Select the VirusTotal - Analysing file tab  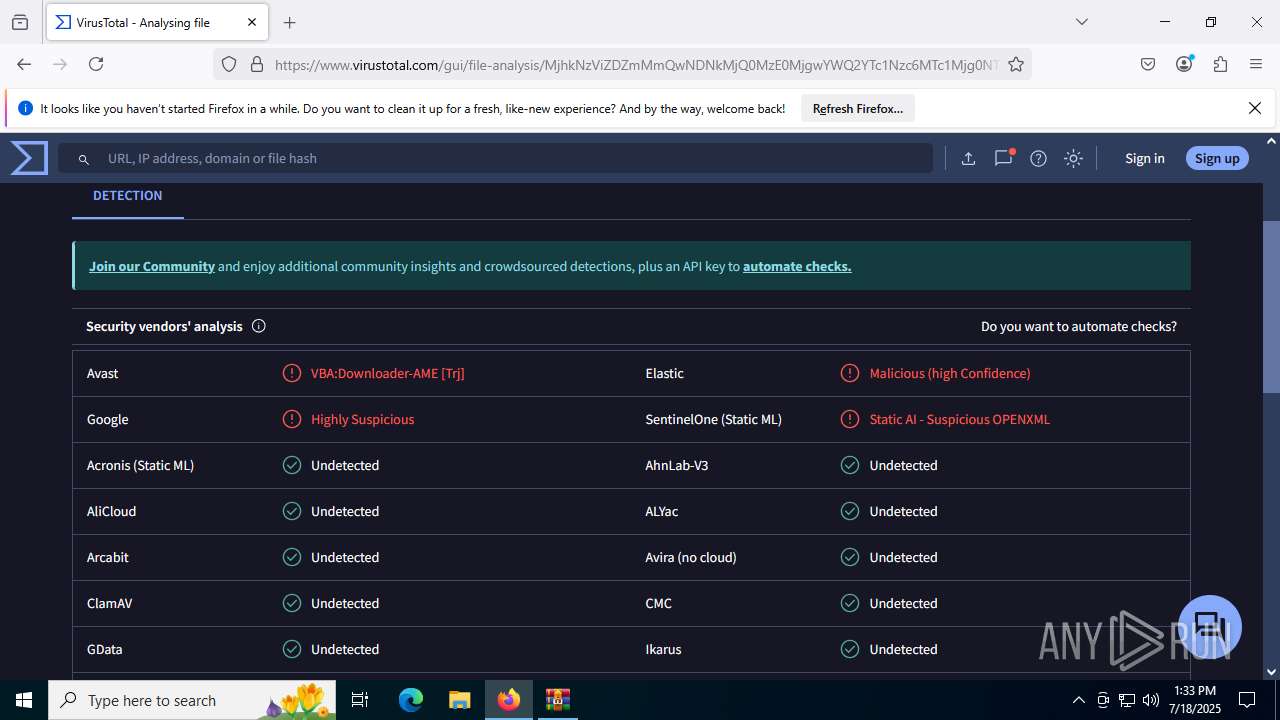(x=157, y=22)
